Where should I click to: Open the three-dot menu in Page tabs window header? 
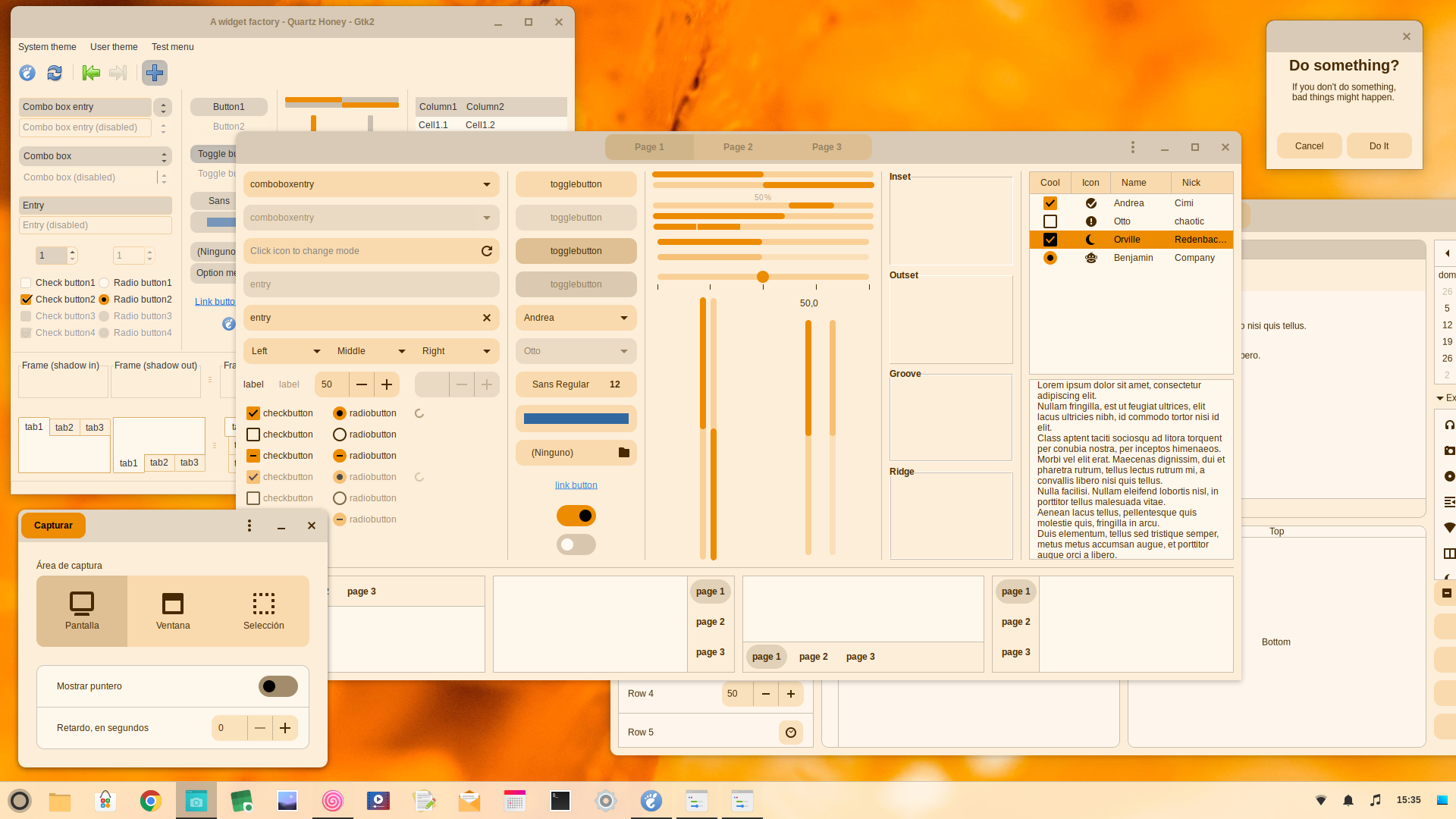(x=1133, y=147)
